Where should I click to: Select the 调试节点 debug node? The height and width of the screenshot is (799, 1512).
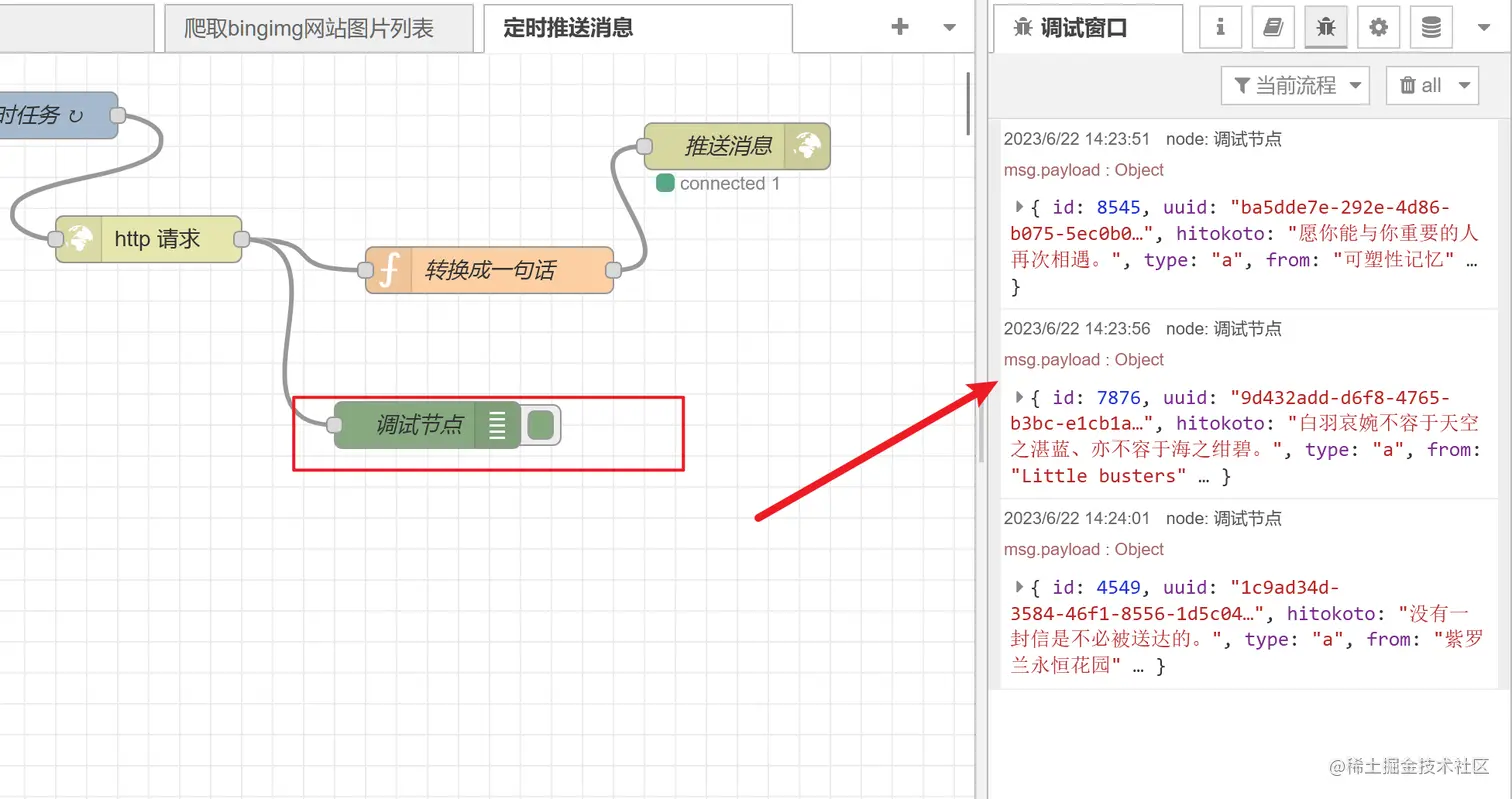(x=427, y=425)
